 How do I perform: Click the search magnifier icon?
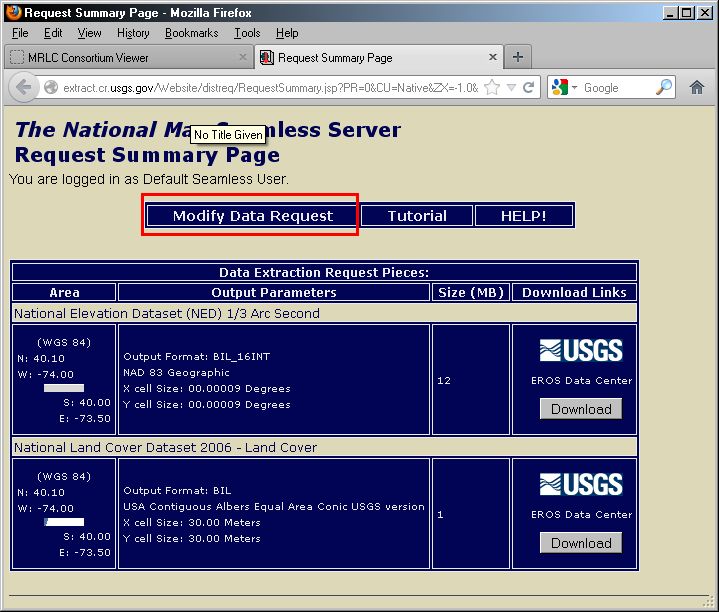[664, 88]
